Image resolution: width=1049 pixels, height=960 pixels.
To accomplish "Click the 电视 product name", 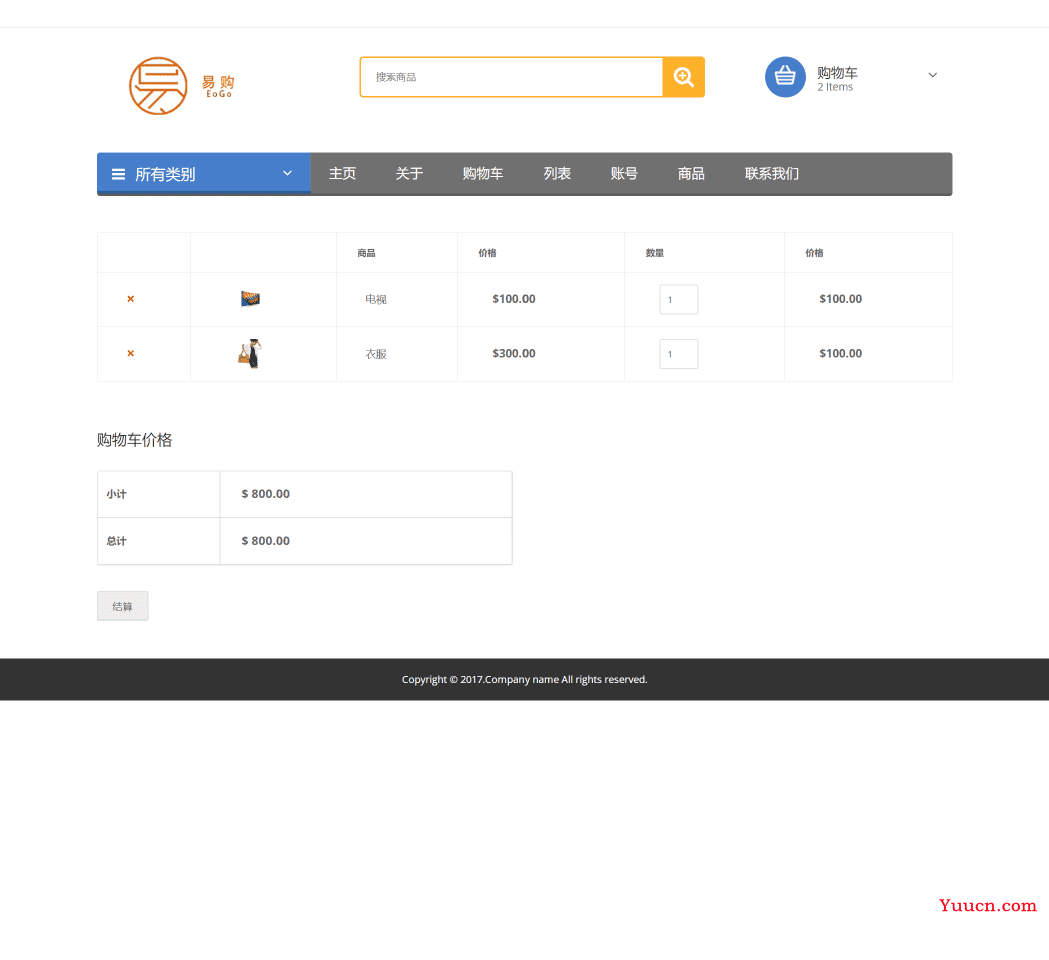I will click(x=376, y=299).
